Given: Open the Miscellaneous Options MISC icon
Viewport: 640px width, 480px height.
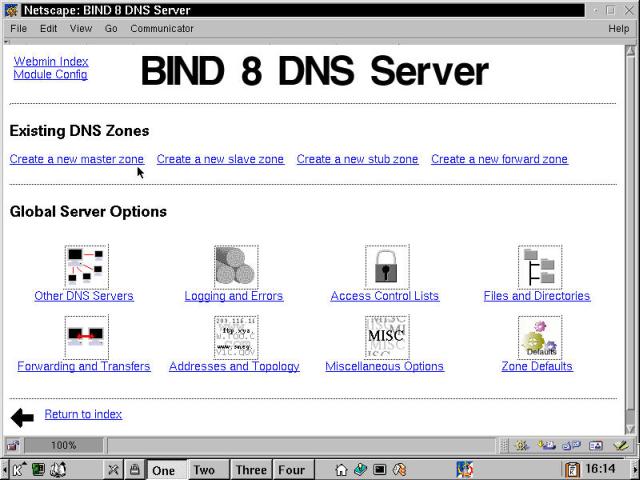Looking at the screenshot, I should click(x=386, y=337).
